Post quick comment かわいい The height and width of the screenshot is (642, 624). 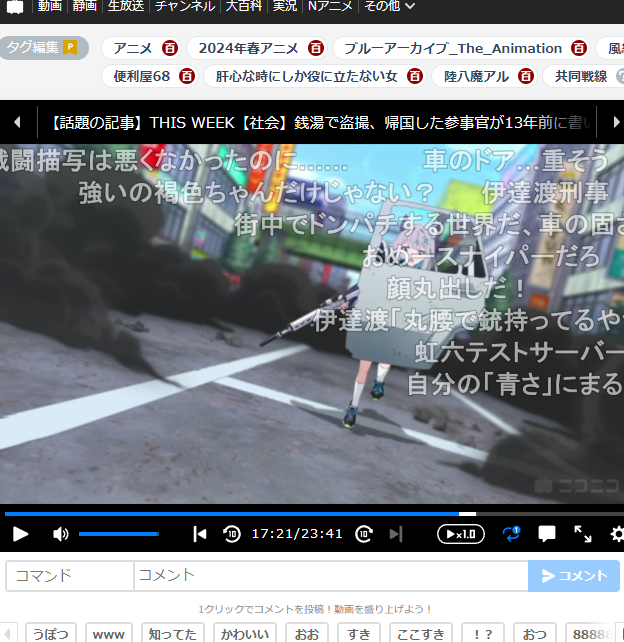click(x=245, y=634)
